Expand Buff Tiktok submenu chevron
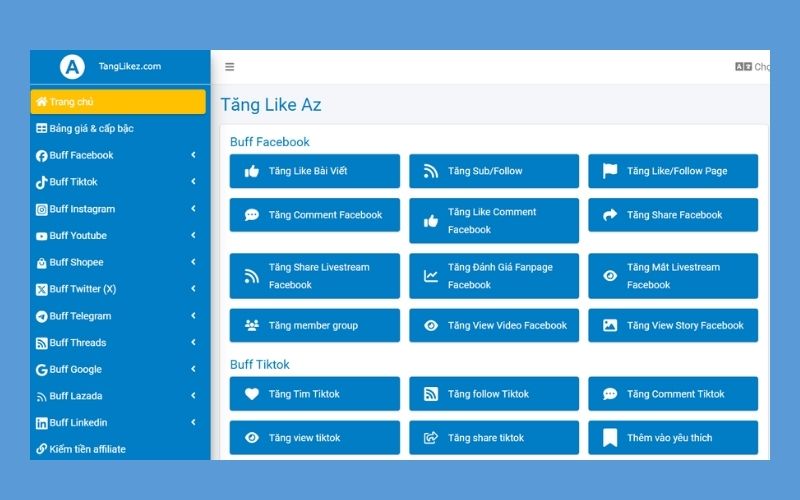Image resolution: width=800 pixels, height=500 pixels. click(193, 181)
